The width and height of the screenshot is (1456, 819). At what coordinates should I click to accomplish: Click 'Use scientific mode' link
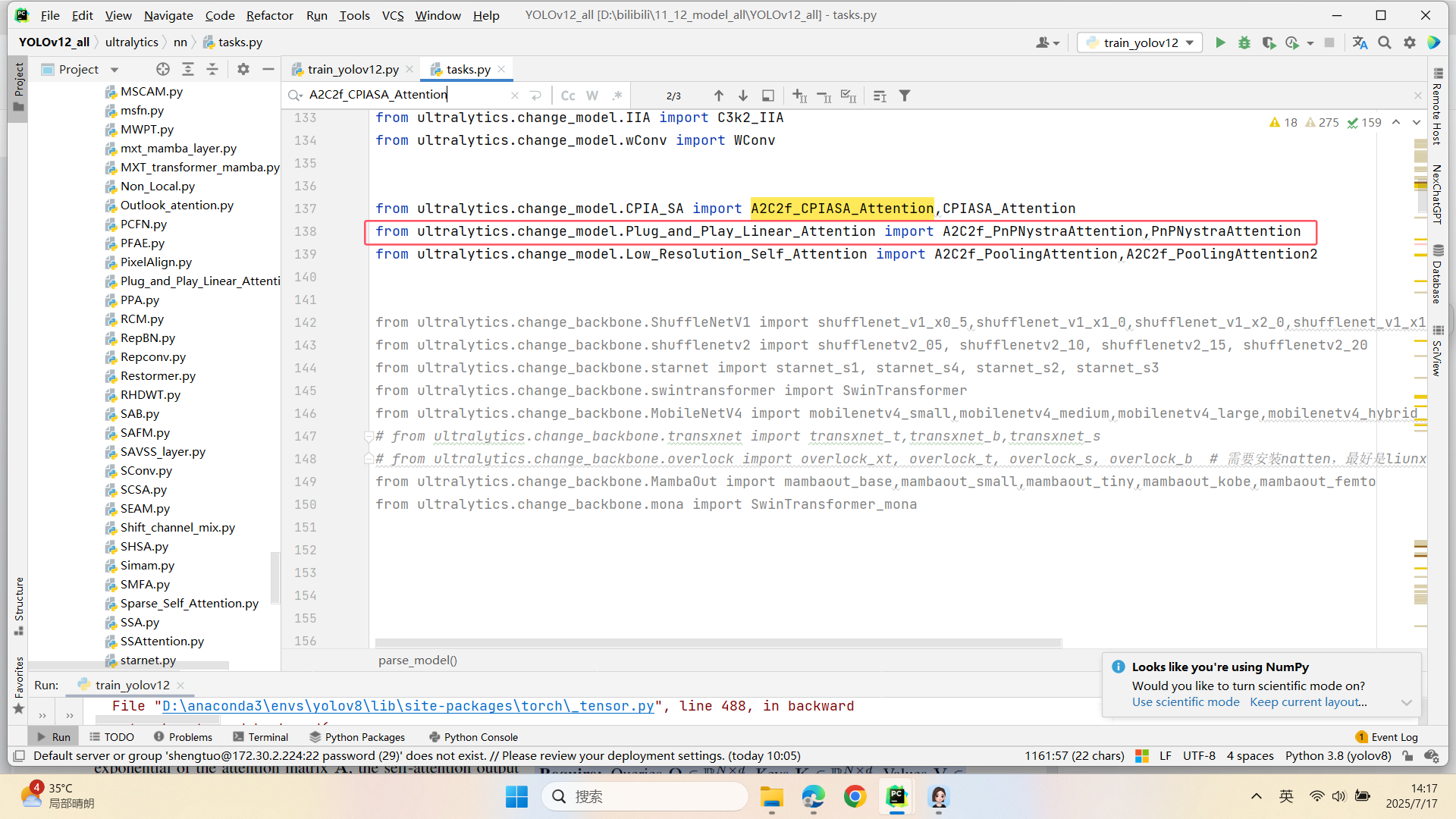(x=1185, y=702)
